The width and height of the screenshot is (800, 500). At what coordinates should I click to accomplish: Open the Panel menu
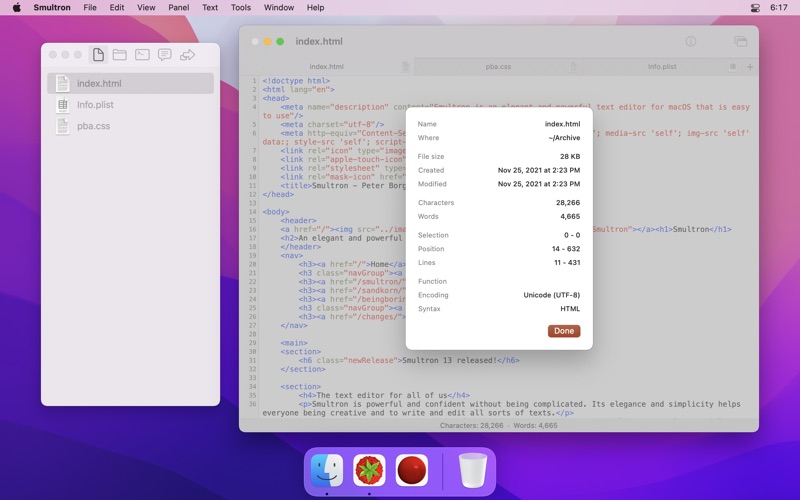tap(179, 8)
